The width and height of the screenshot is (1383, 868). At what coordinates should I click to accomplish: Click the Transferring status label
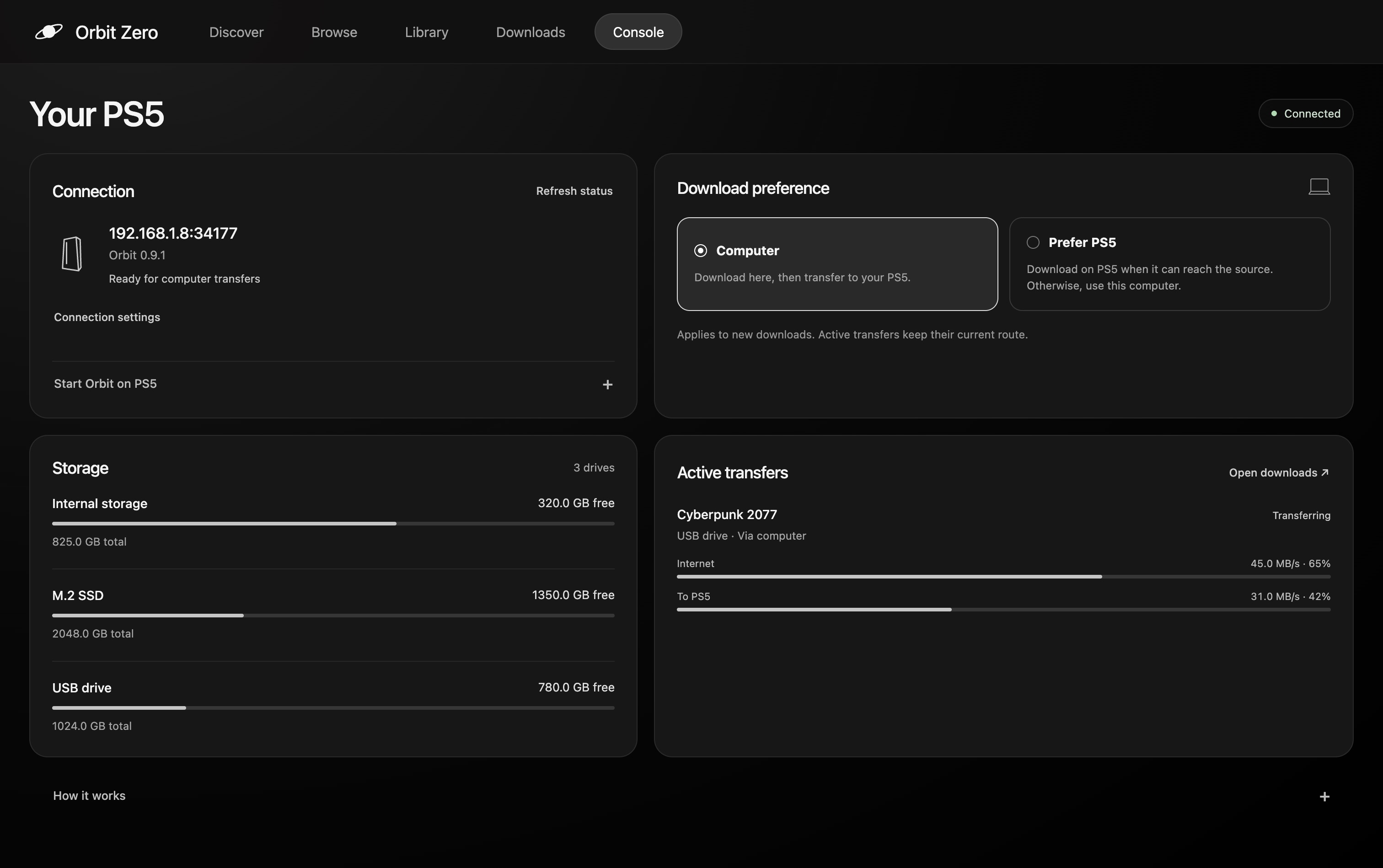1301,515
